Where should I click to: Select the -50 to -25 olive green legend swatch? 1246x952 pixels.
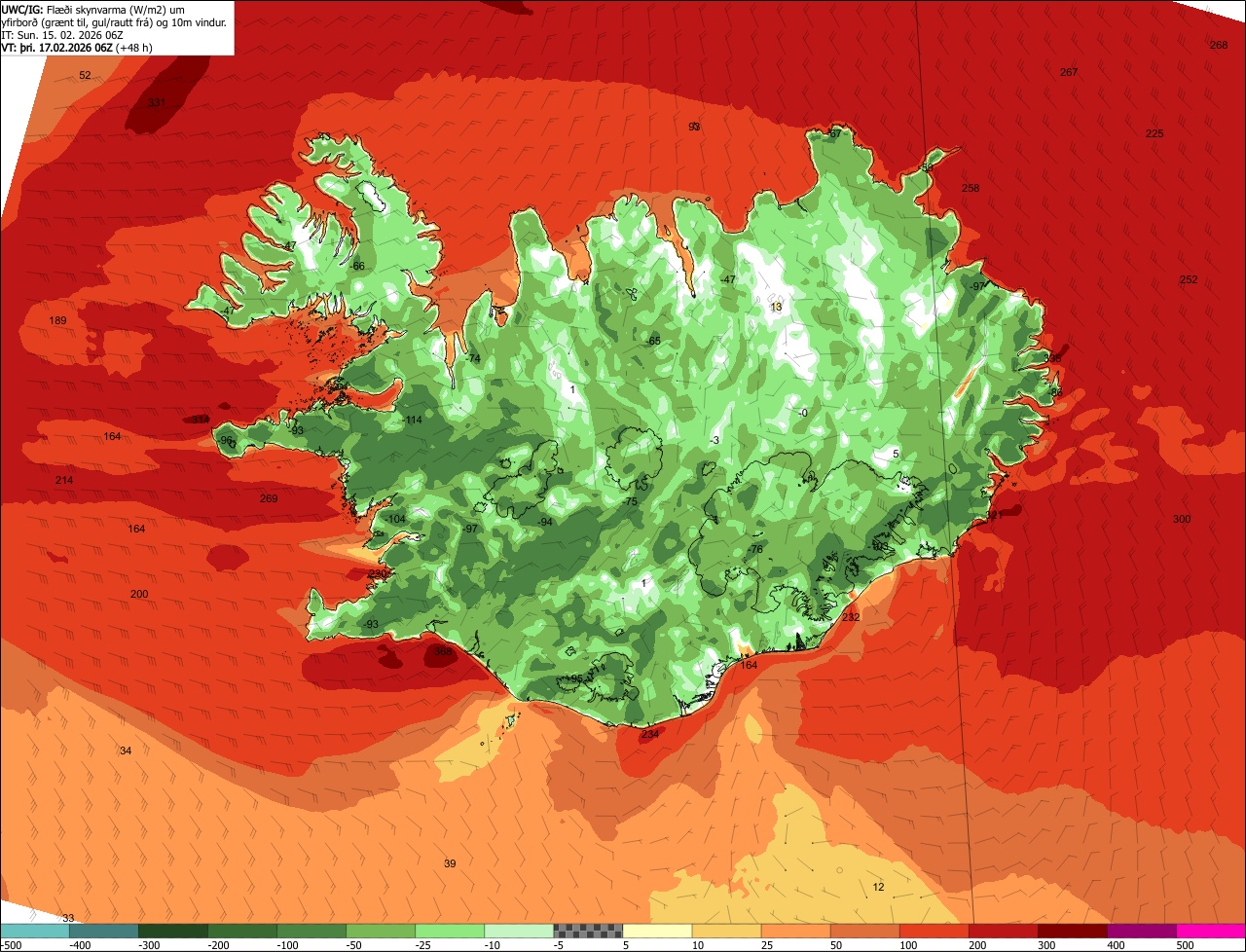tap(381, 931)
